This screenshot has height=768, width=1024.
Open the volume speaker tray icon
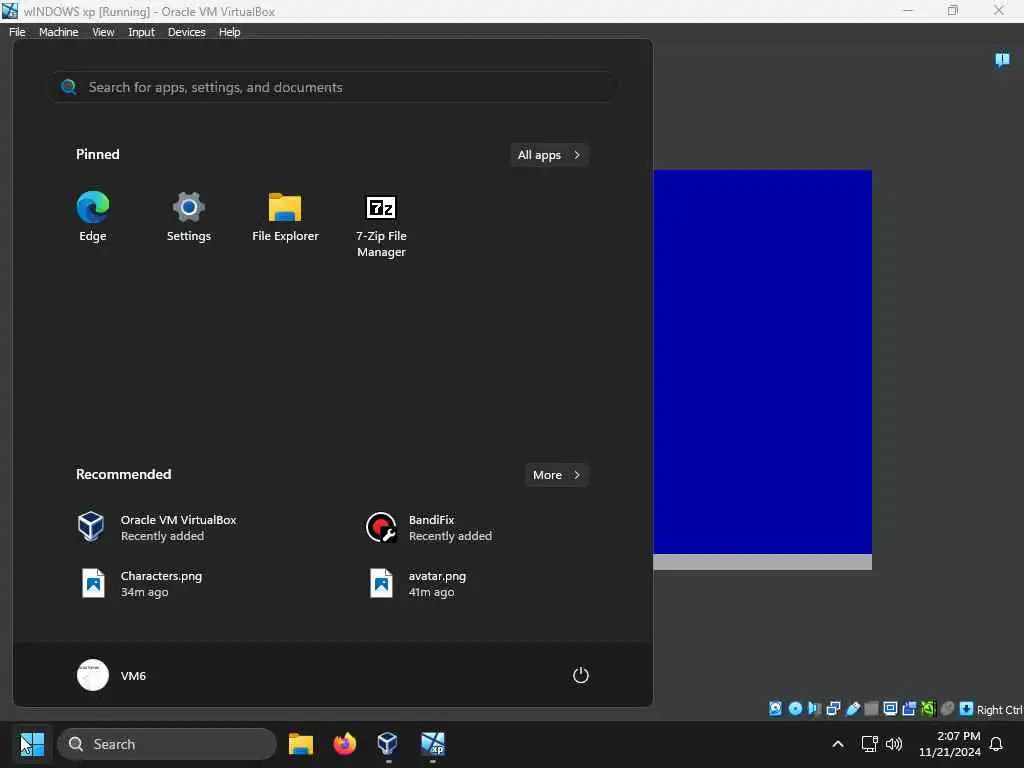click(893, 744)
